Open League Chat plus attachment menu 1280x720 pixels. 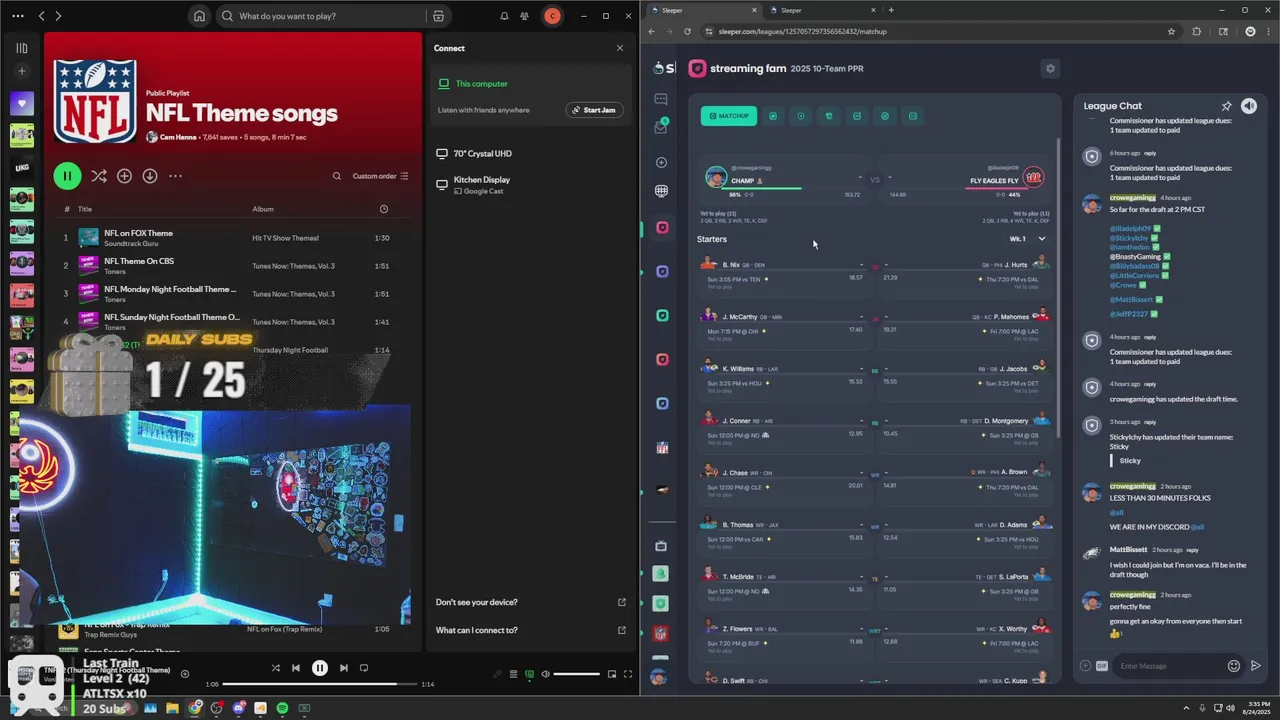tap(1085, 666)
